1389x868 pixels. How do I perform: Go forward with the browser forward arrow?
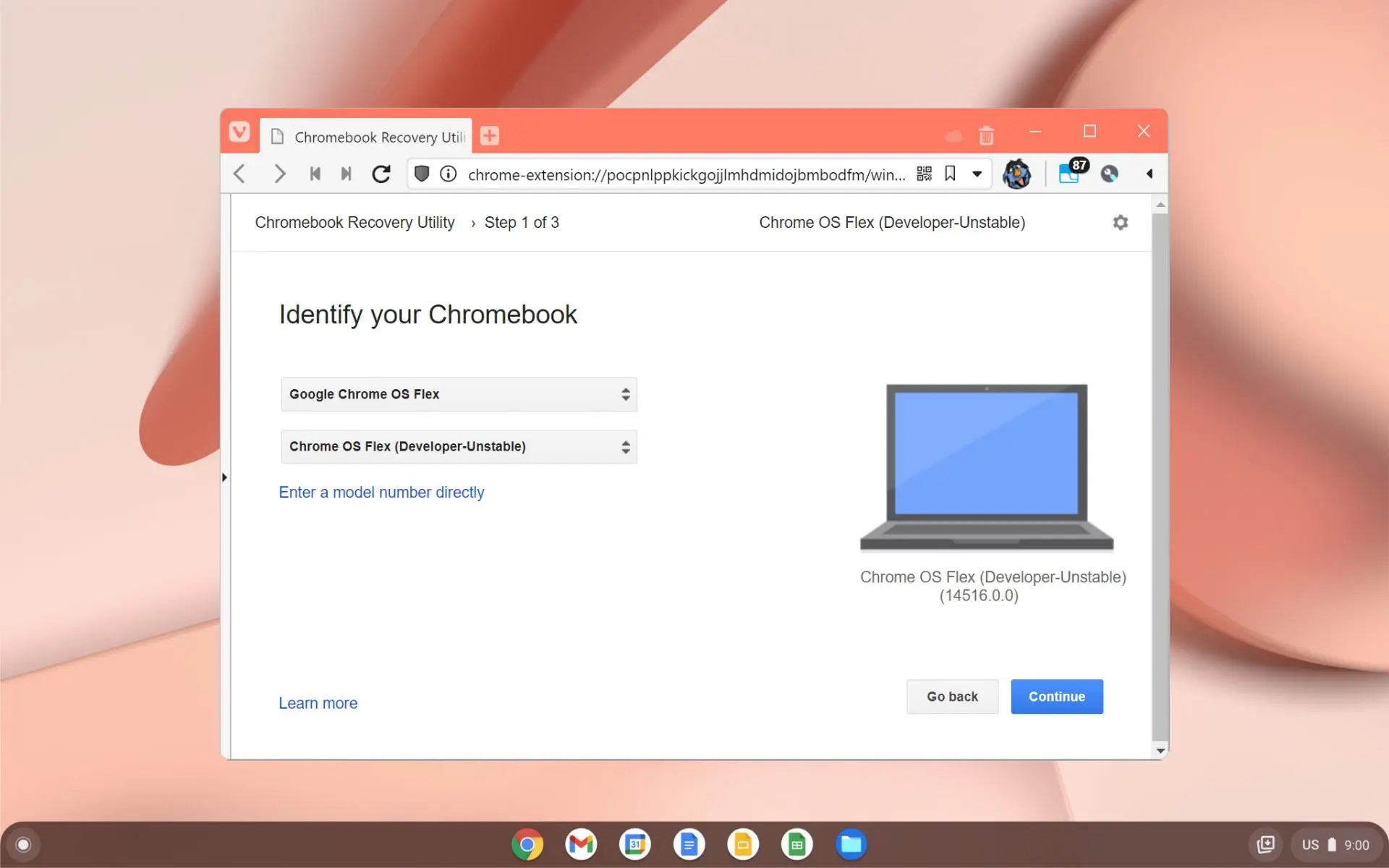279,174
